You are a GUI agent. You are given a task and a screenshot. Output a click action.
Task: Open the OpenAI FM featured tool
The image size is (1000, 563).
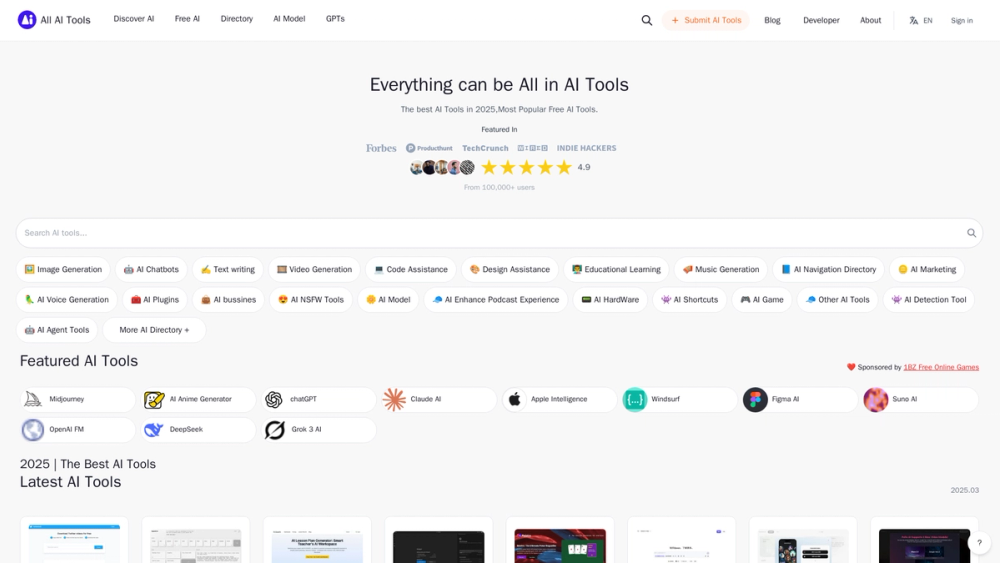click(78, 430)
